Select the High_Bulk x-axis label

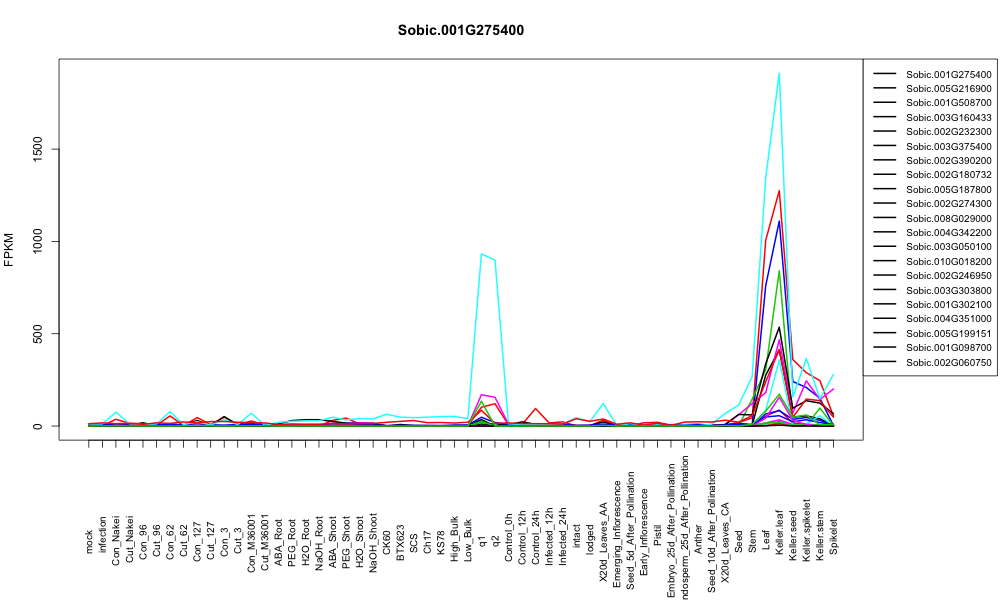pyautogui.click(x=454, y=534)
